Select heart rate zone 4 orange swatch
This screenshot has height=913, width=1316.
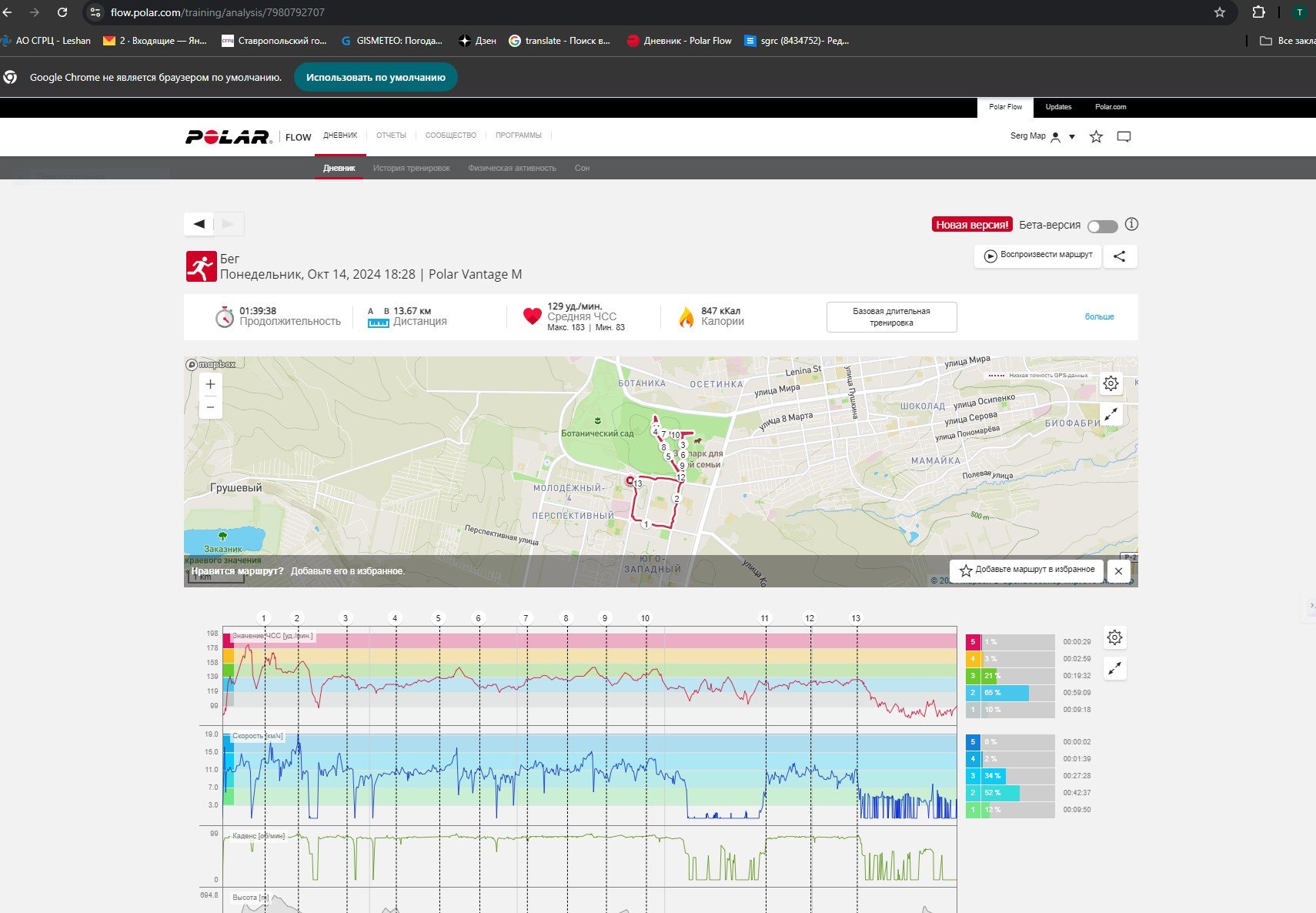[973, 659]
